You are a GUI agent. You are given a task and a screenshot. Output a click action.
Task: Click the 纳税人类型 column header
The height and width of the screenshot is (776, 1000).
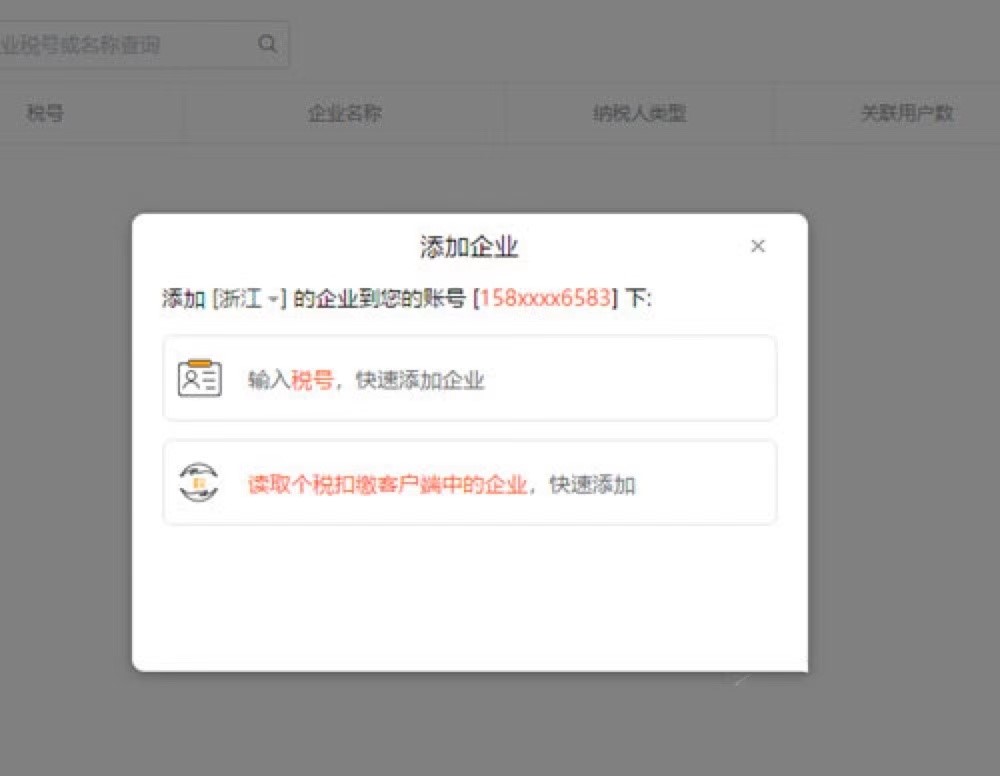(640, 113)
